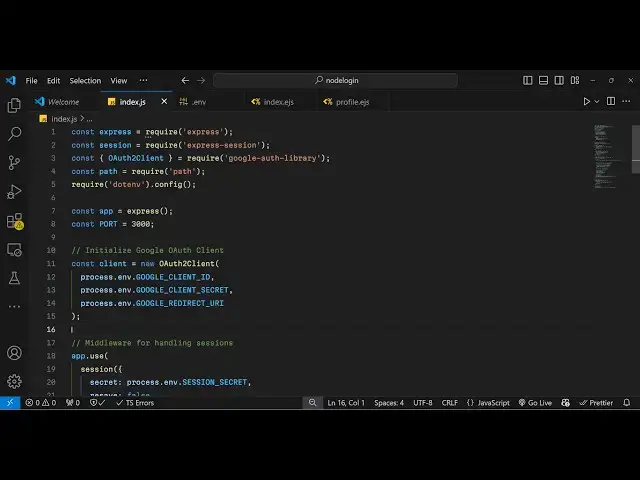
Task: Click the Prettier status item
Action: (x=596, y=403)
